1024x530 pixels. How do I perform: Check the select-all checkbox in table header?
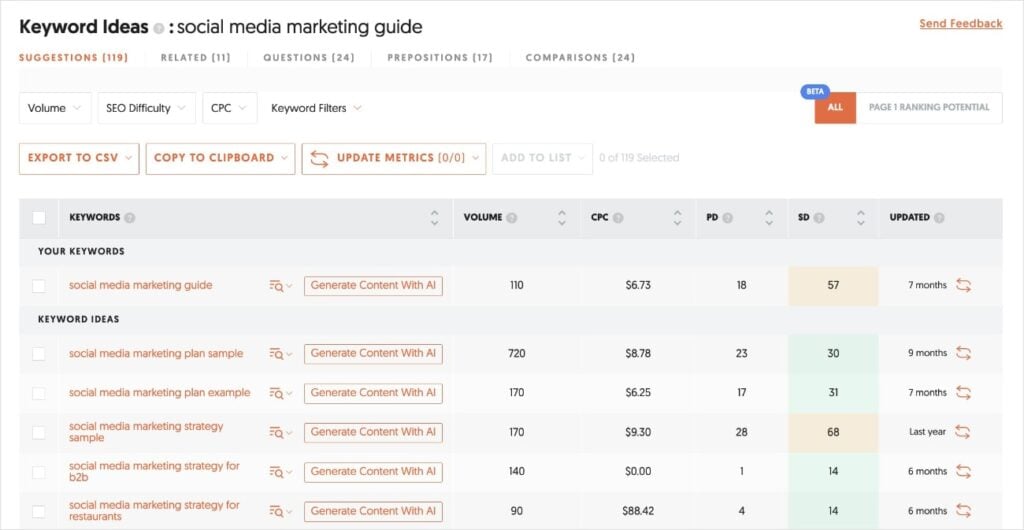(39, 218)
